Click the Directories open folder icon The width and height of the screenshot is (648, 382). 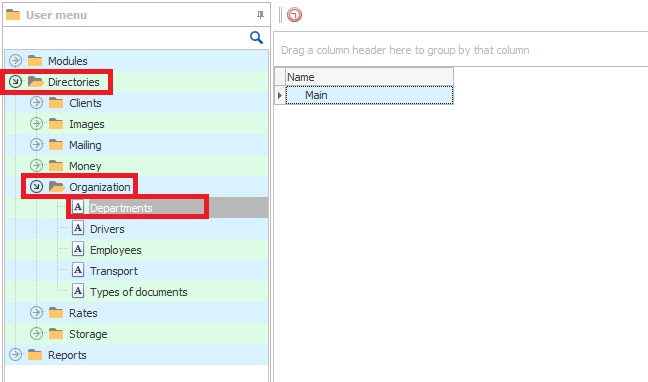coord(36,82)
